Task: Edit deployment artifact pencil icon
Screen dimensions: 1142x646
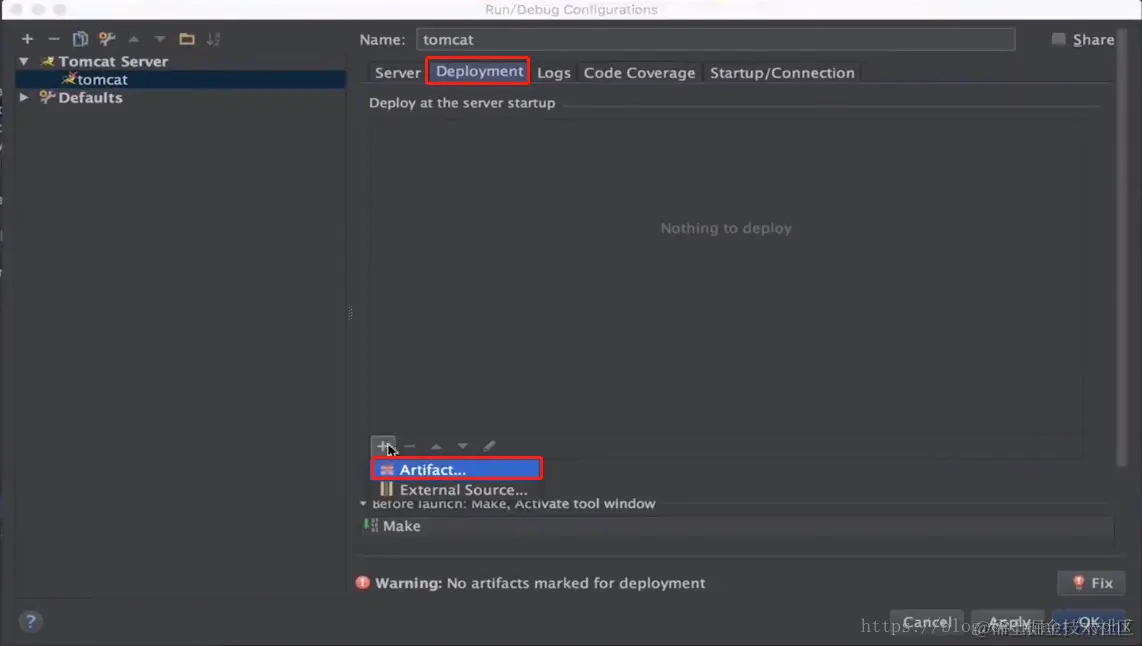Action: tap(489, 446)
